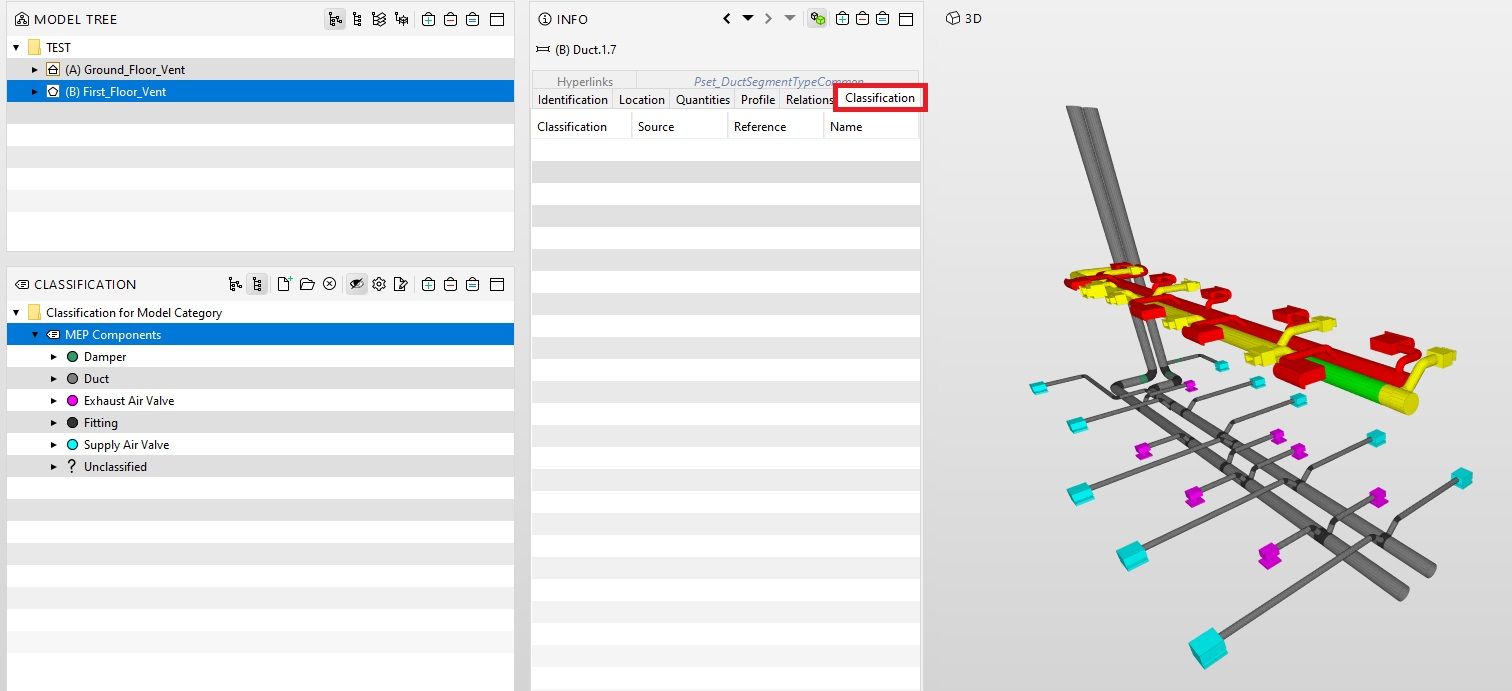Switch to the Identification tab
Screen dimensions: 1512x691
click(x=572, y=99)
